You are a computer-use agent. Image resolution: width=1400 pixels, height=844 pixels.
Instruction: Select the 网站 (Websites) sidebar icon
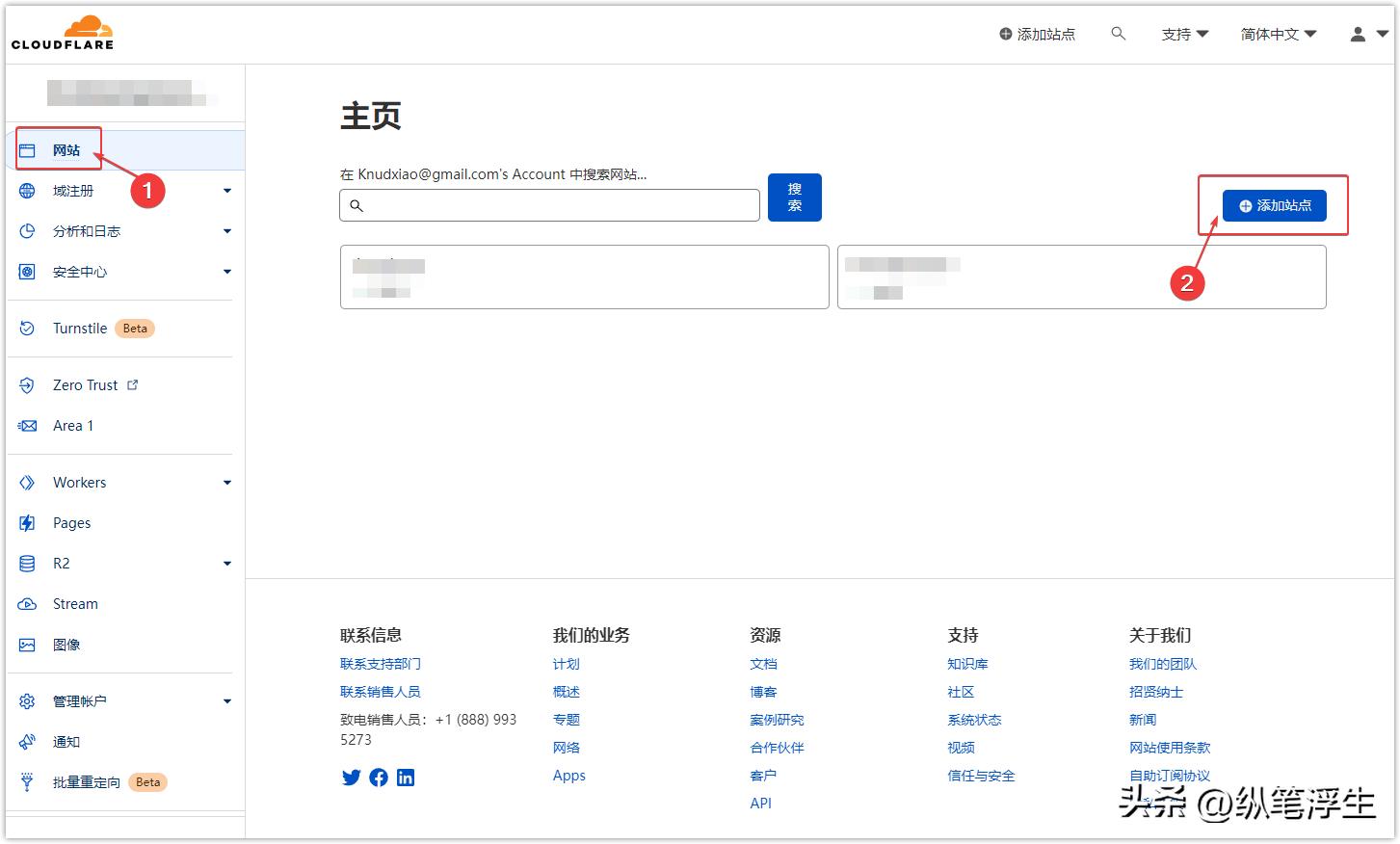point(28,149)
